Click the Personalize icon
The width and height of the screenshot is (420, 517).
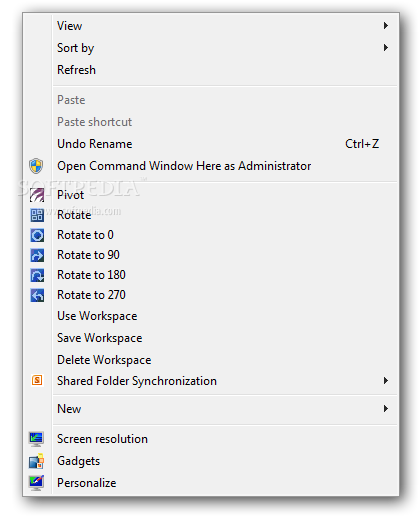point(36,483)
